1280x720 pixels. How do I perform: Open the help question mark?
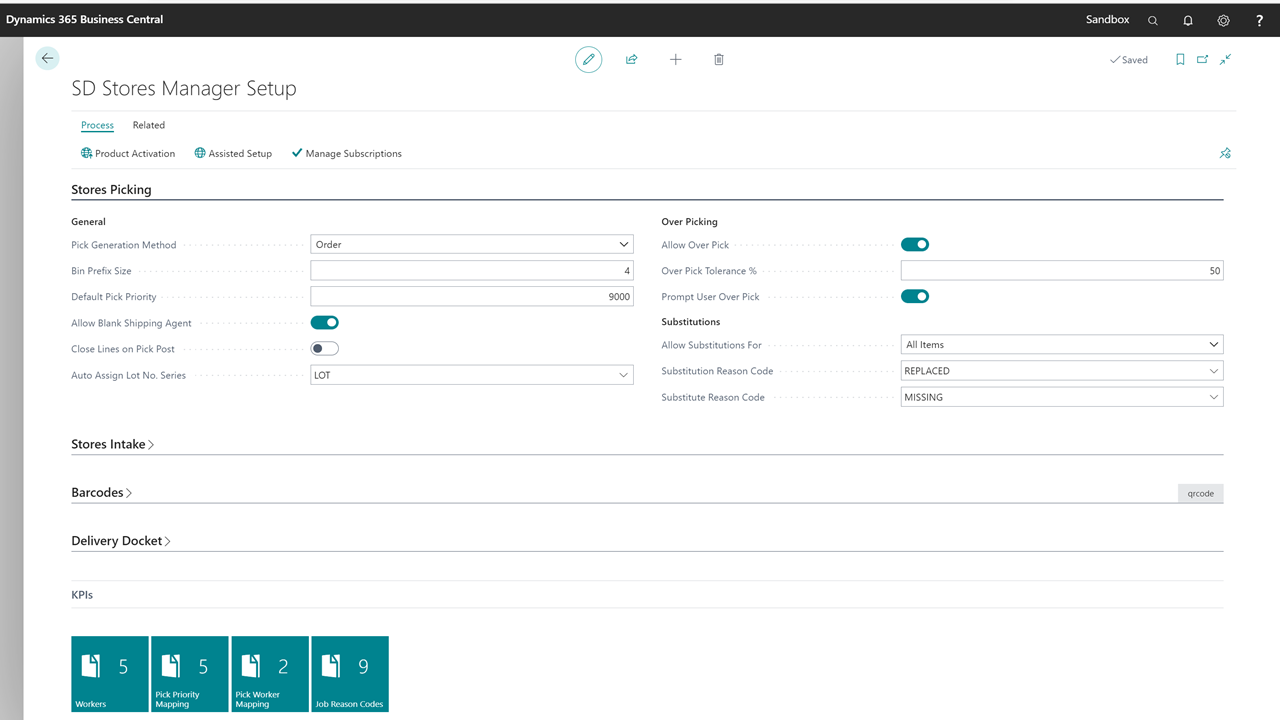[x=1259, y=20]
